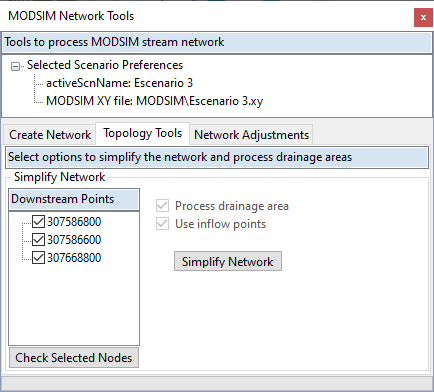Open the Topology Tools tab
The width and height of the screenshot is (434, 392).
coord(143,133)
